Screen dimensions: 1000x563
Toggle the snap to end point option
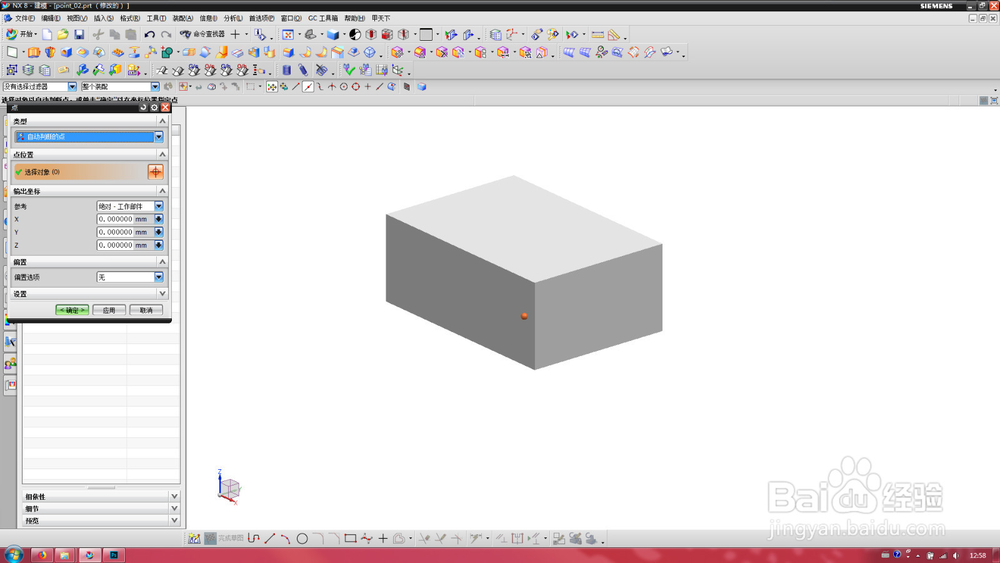point(296,87)
